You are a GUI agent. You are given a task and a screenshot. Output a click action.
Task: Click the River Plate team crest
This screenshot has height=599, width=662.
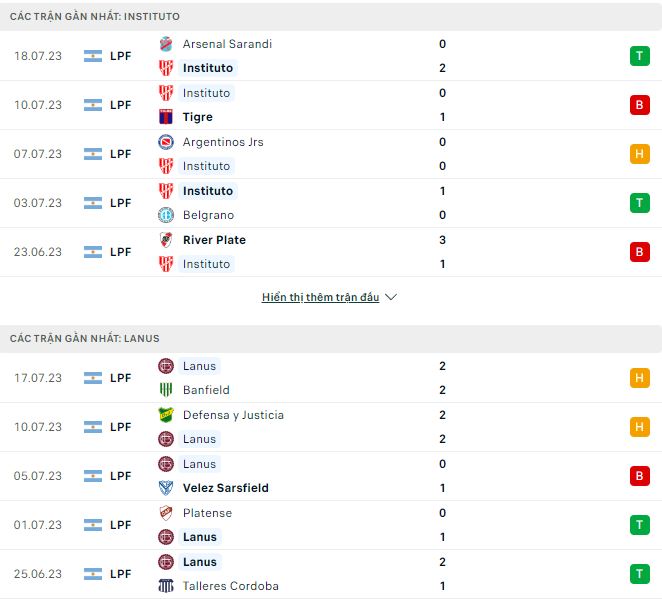tap(166, 240)
